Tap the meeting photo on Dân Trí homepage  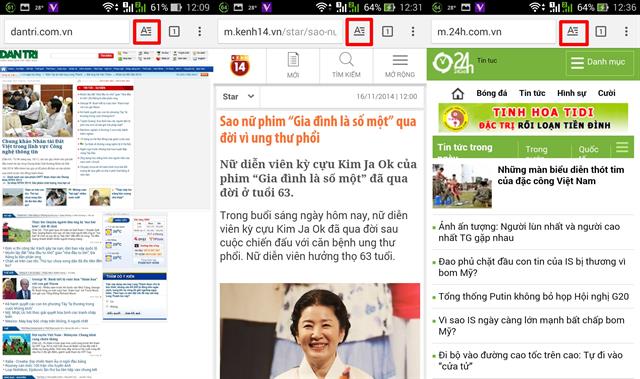click(38, 111)
